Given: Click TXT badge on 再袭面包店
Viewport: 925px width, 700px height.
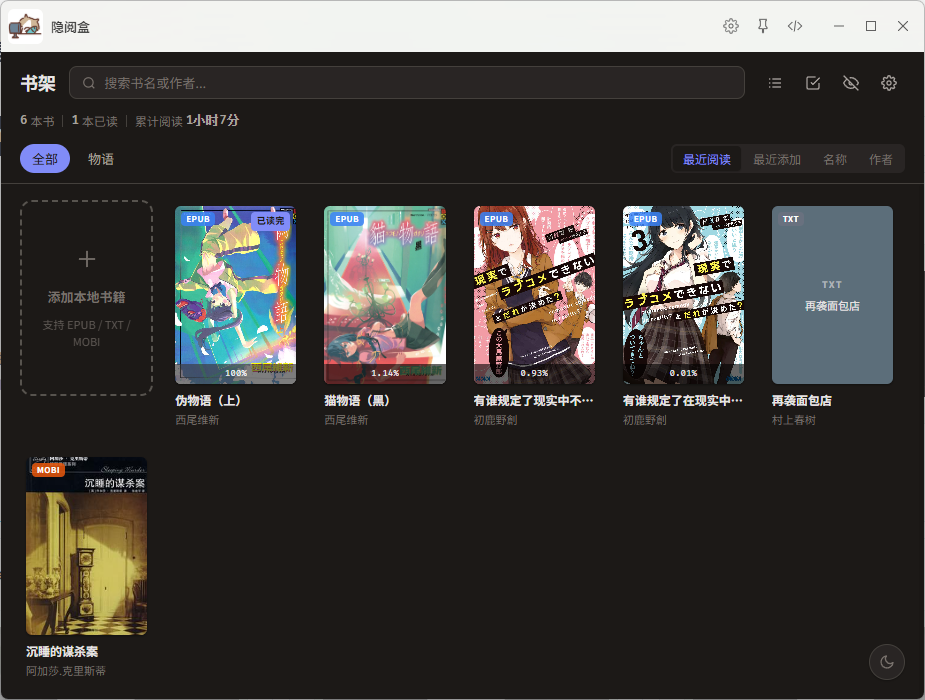Looking at the screenshot, I should 790,219.
